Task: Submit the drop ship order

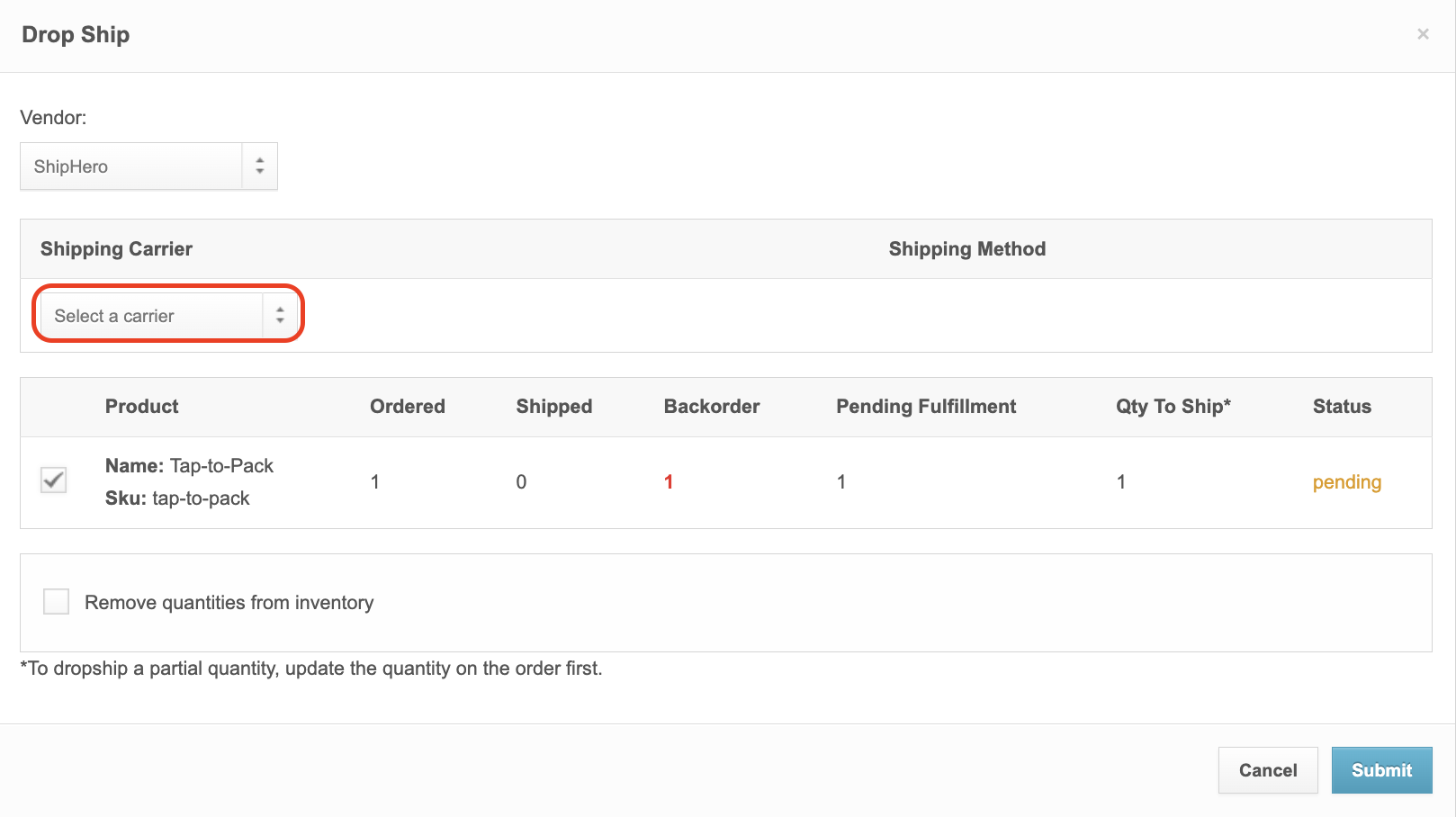Action: click(1381, 770)
